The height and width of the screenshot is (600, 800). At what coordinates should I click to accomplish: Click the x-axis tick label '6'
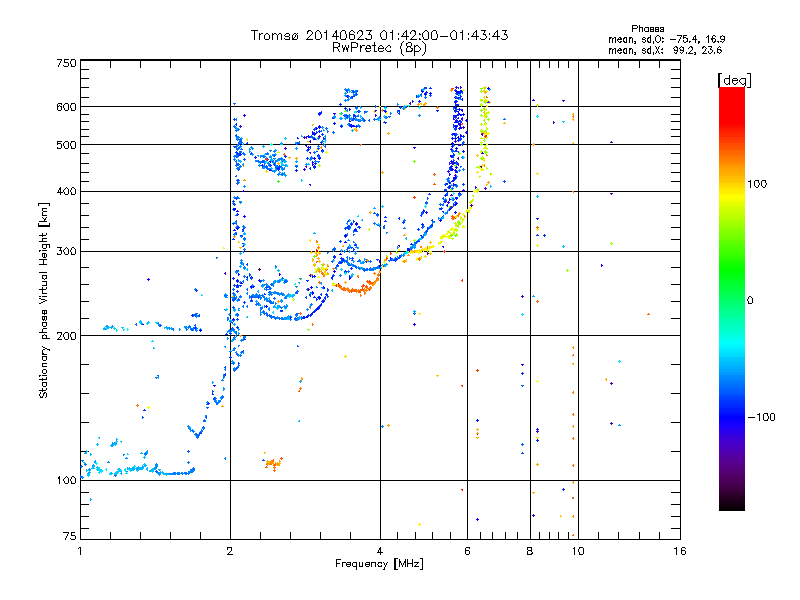pos(467,551)
